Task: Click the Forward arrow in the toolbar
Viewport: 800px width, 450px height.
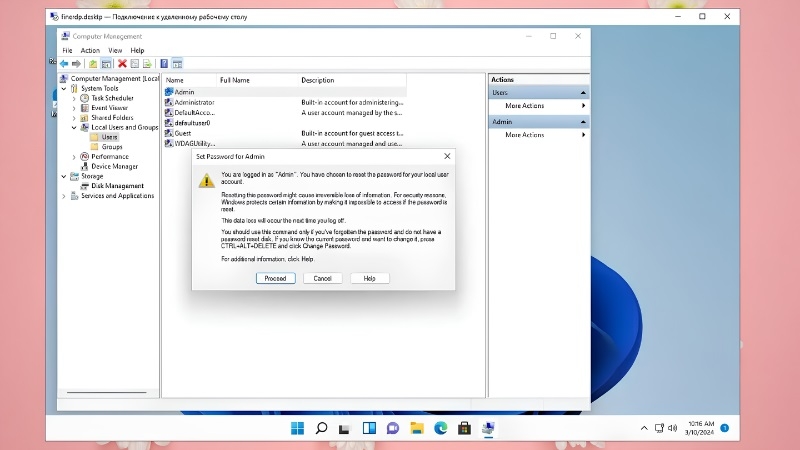Action: click(x=76, y=64)
